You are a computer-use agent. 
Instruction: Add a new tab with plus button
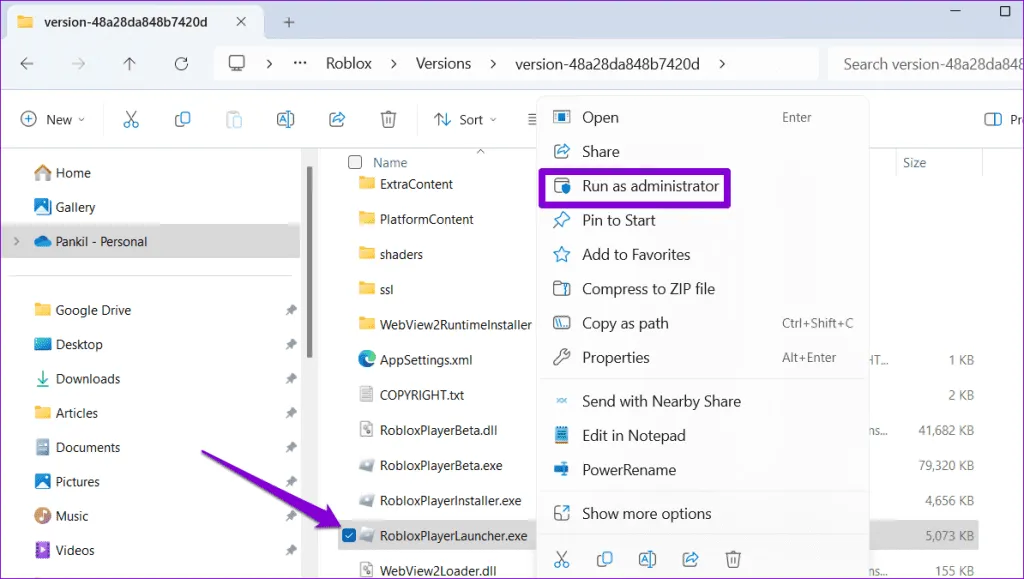tap(289, 22)
